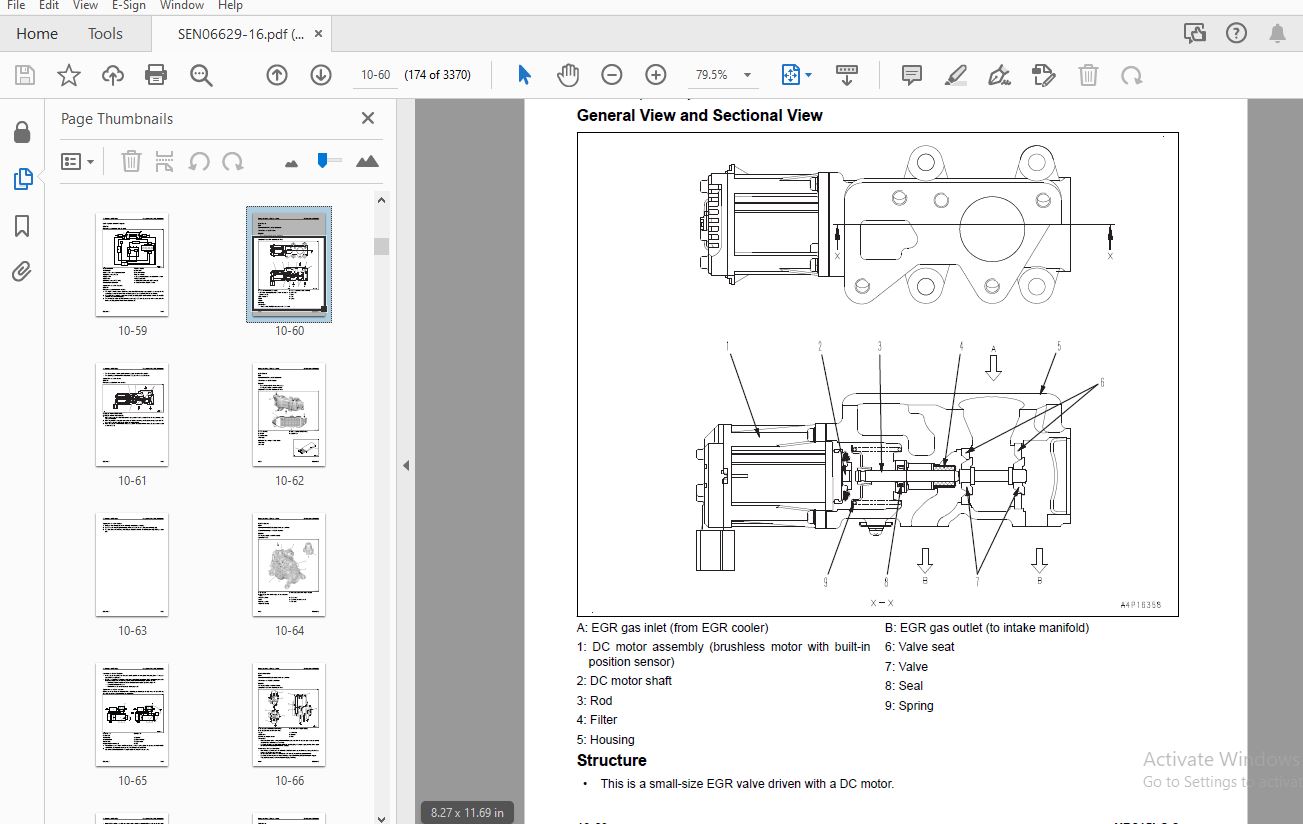The width and height of the screenshot is (1303, 824).
Task: Upload the file with the cloud arrow icon
Action: [x=112, y=75]
